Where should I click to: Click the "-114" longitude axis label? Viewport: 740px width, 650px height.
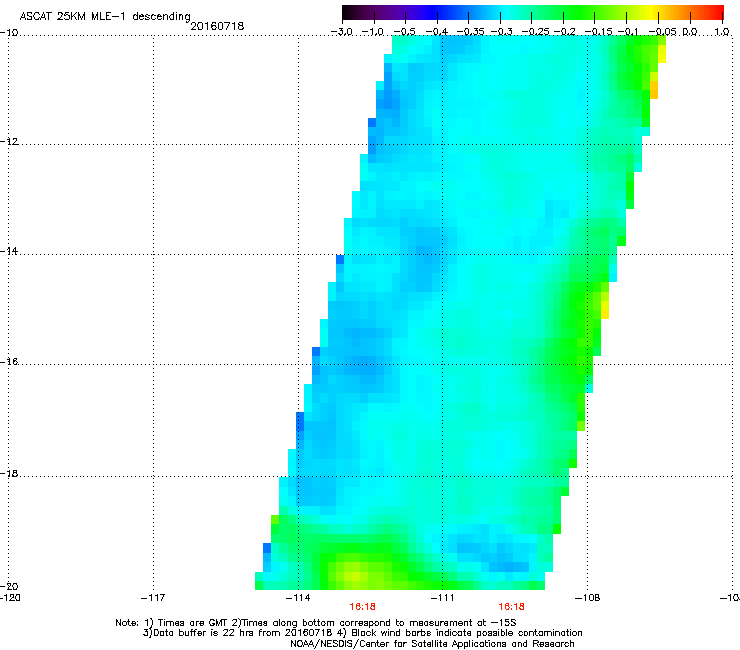[x=298, y=598]
